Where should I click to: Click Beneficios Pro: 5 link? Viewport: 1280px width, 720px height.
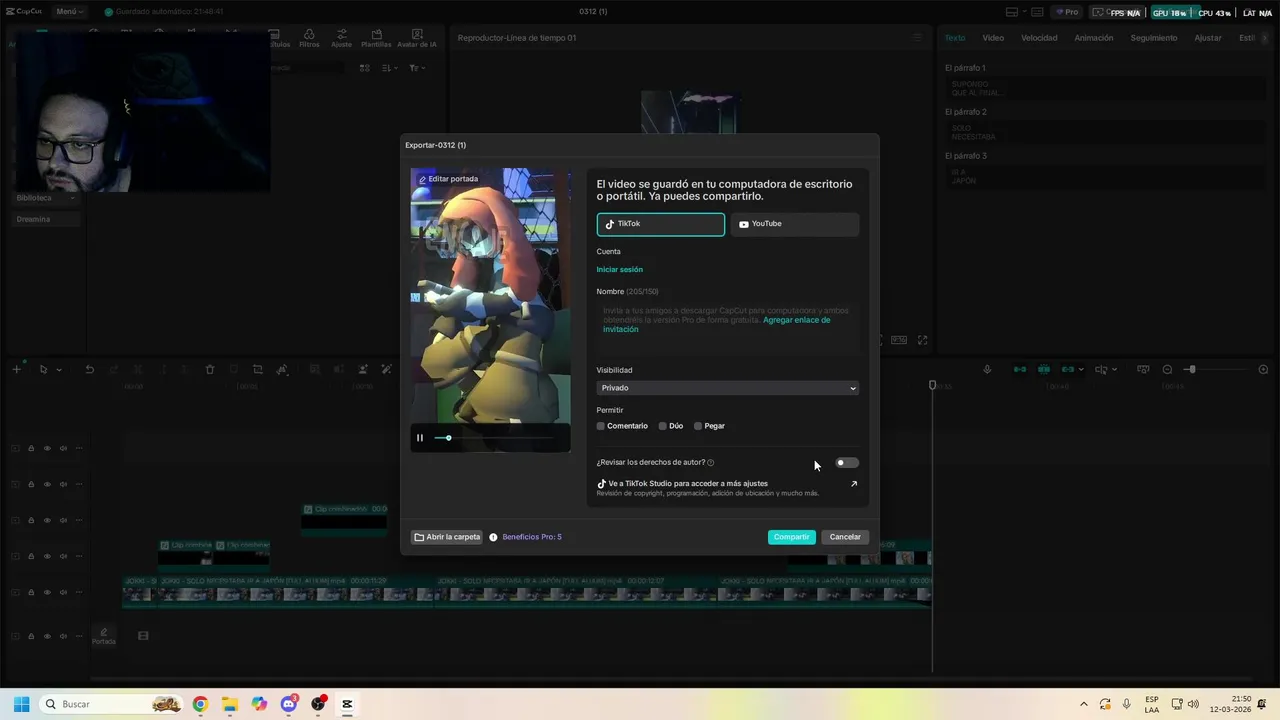pos(532,537)
